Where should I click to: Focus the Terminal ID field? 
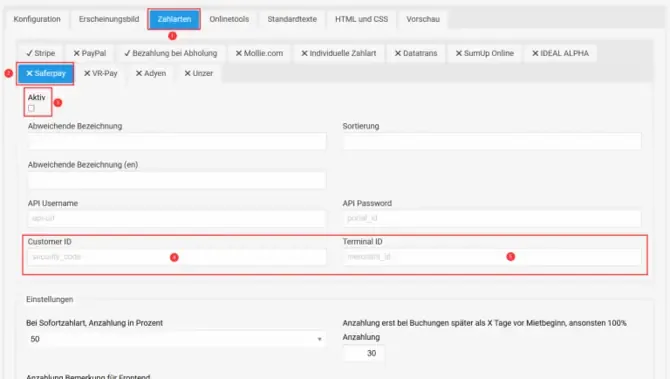492,257
